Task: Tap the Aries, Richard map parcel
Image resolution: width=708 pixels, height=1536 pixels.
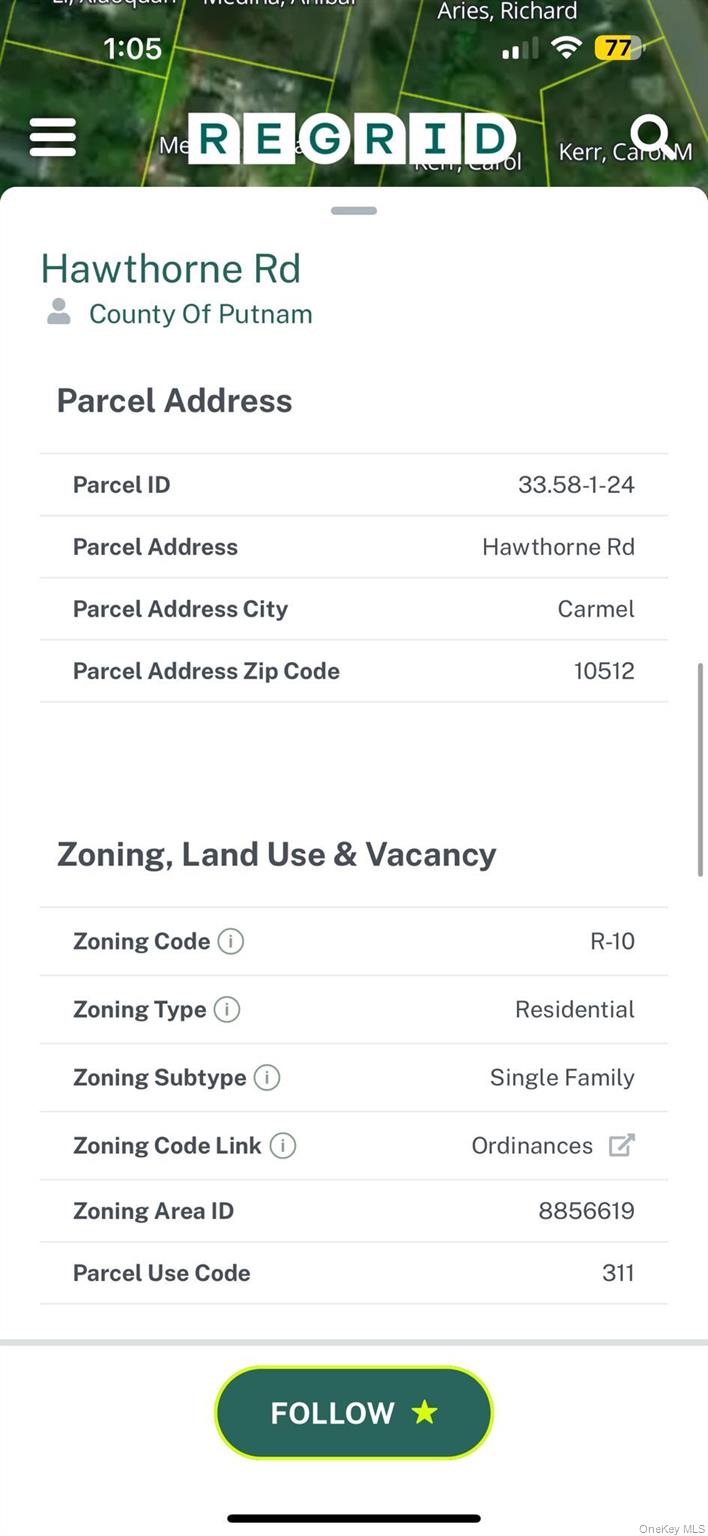Action: [x=507, y=12]
